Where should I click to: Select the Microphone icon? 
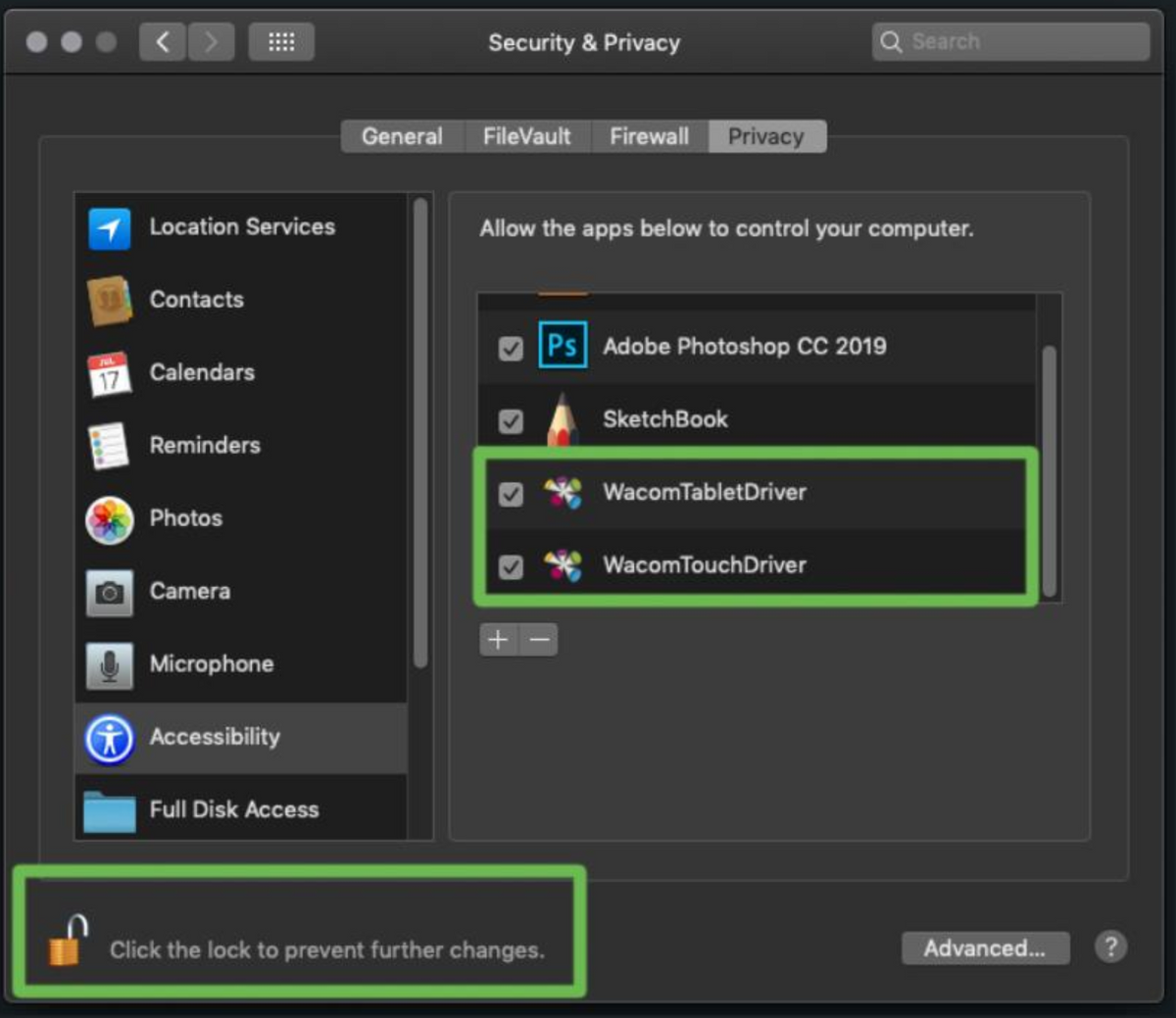[109, 665]
